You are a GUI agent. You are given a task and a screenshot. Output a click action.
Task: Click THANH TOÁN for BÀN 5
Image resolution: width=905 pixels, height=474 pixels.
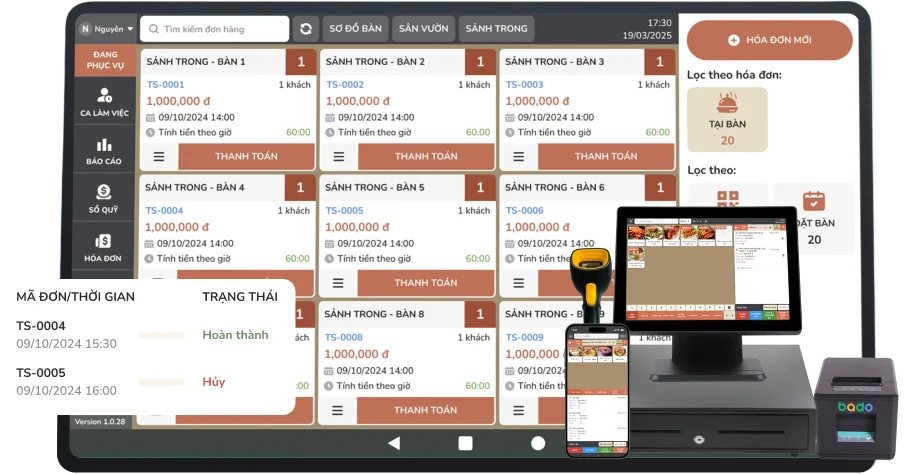point(426,283)
